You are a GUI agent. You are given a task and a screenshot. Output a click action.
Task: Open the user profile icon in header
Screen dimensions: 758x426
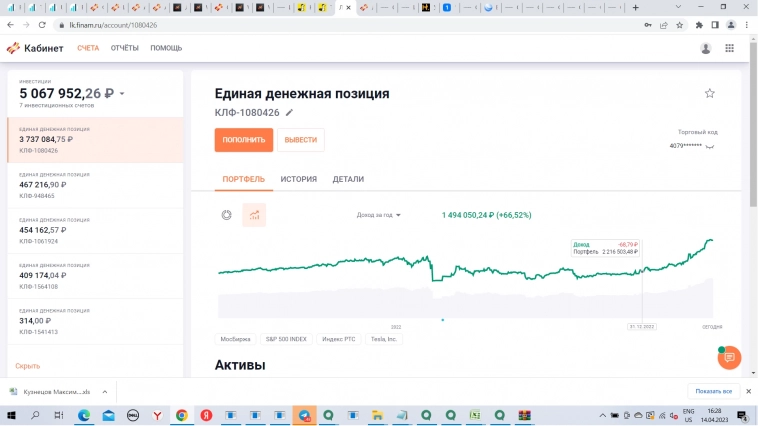pyautogui.click(x=706, y=48)
